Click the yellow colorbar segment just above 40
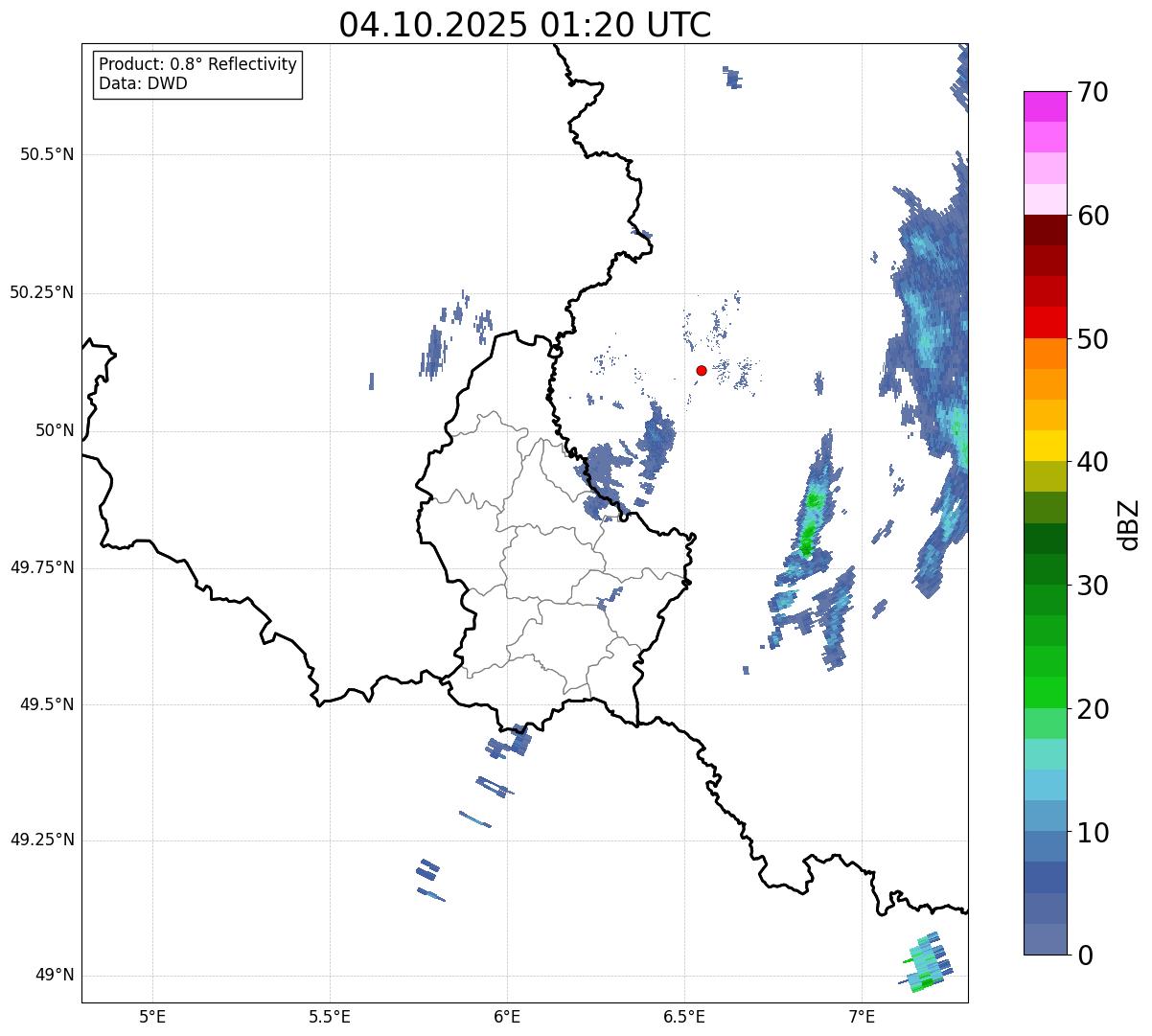Image resolution: width=1152 pixels, height=1036 pixels. click(x=1046, y=447)
